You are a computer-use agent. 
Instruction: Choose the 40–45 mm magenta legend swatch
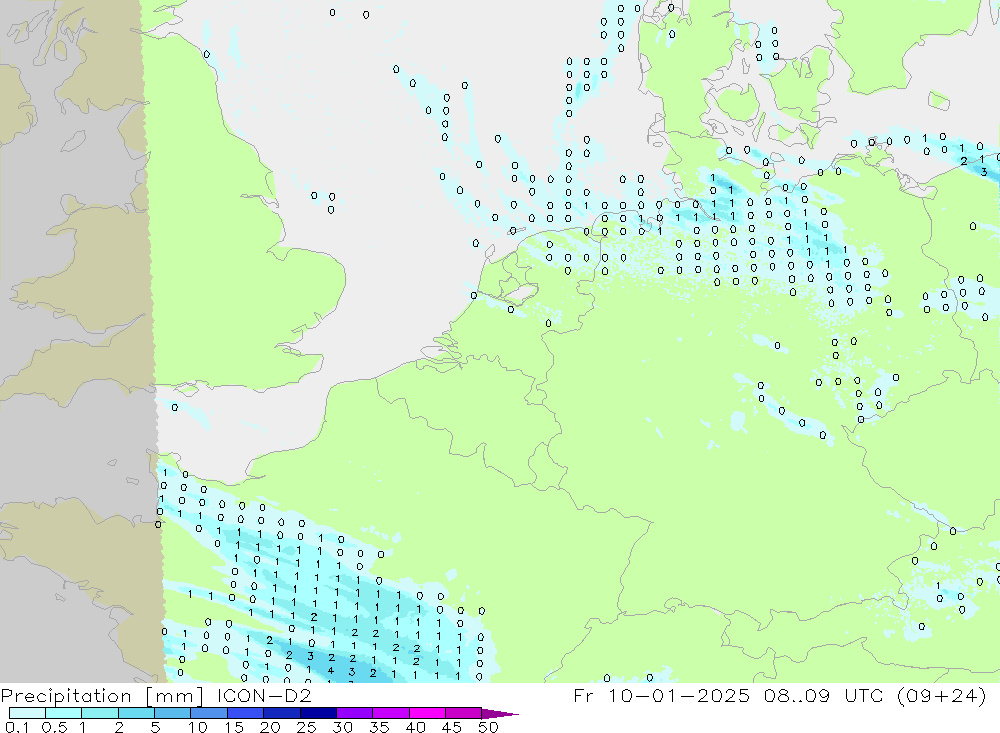click(x=427, y=713)
